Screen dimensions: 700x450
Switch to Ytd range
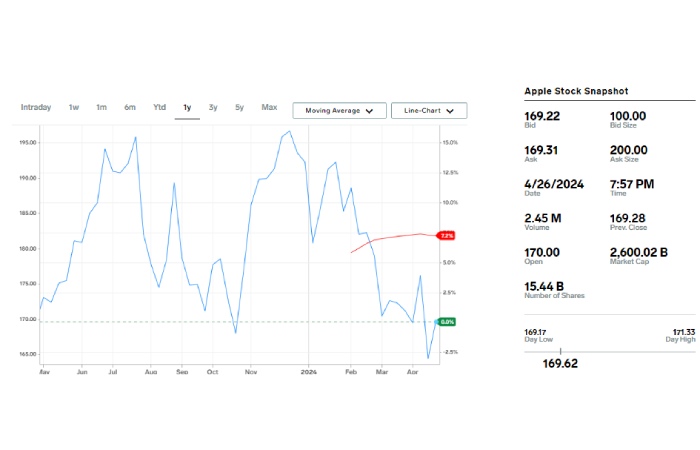coord(159,108)
